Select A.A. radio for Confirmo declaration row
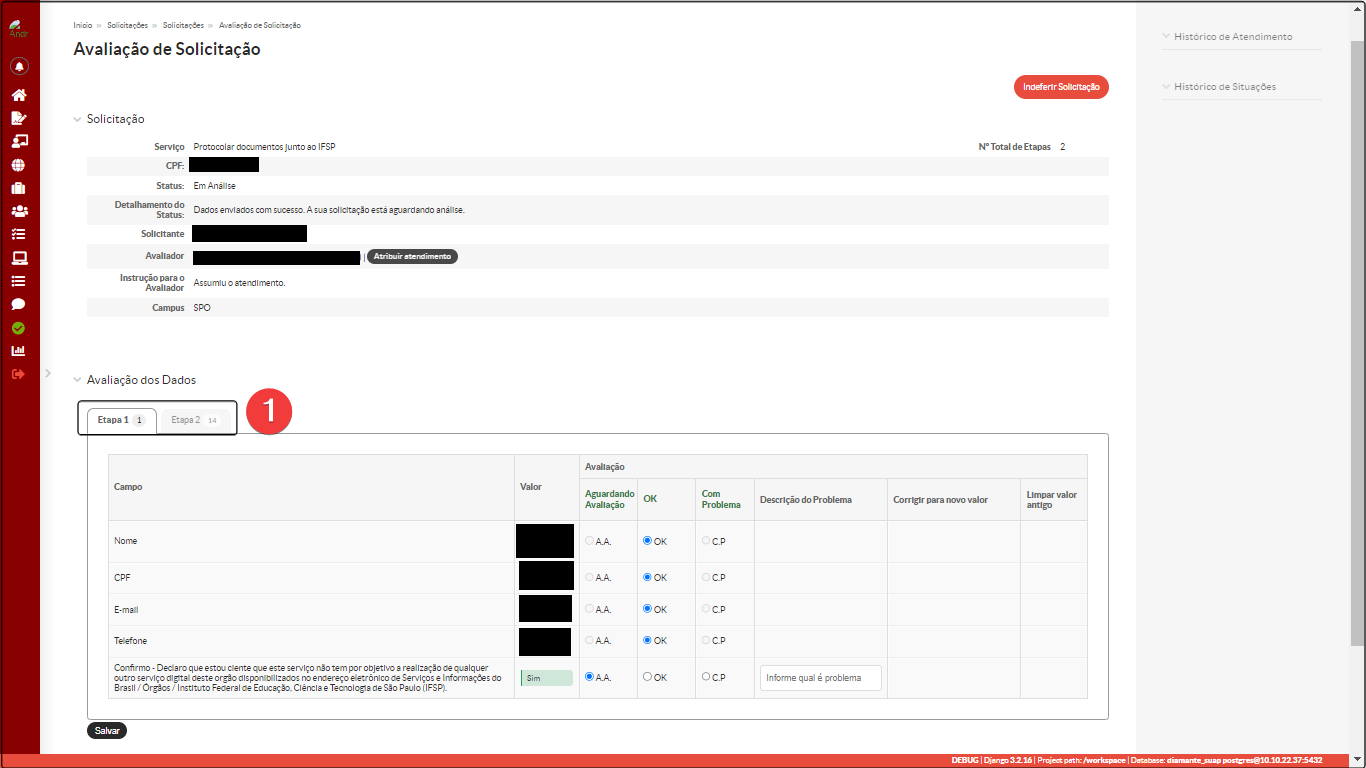The height and width of the screenshot is (768, 1366). tap(589, 677)
